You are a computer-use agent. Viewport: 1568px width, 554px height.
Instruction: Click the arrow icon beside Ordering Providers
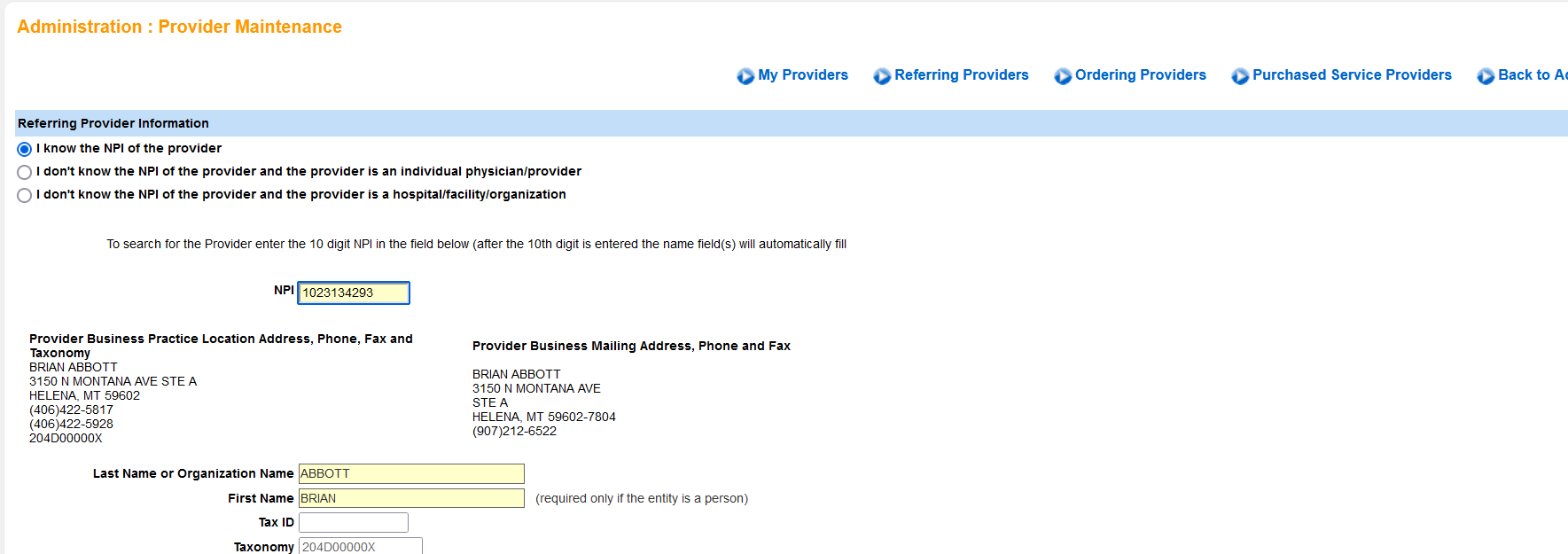tap(1063, 76)
